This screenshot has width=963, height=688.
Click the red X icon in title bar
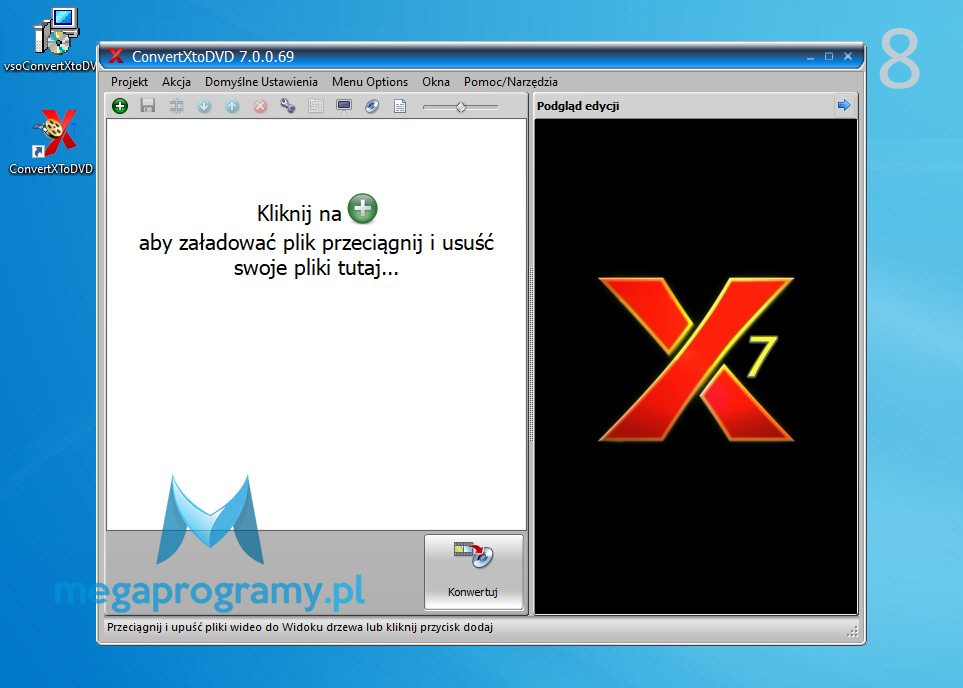(116, 56)
